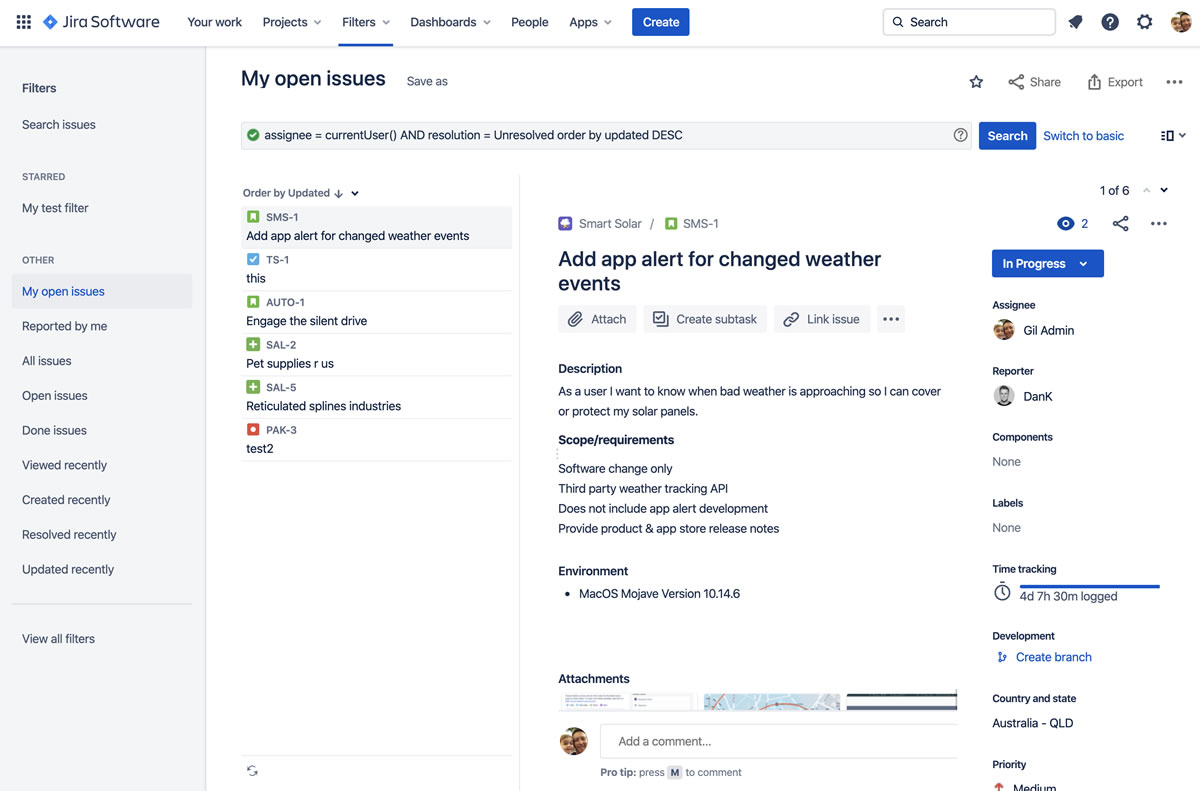
Task: Select issue SAL-2 Pet supplies r us
Action: point(376,355)
